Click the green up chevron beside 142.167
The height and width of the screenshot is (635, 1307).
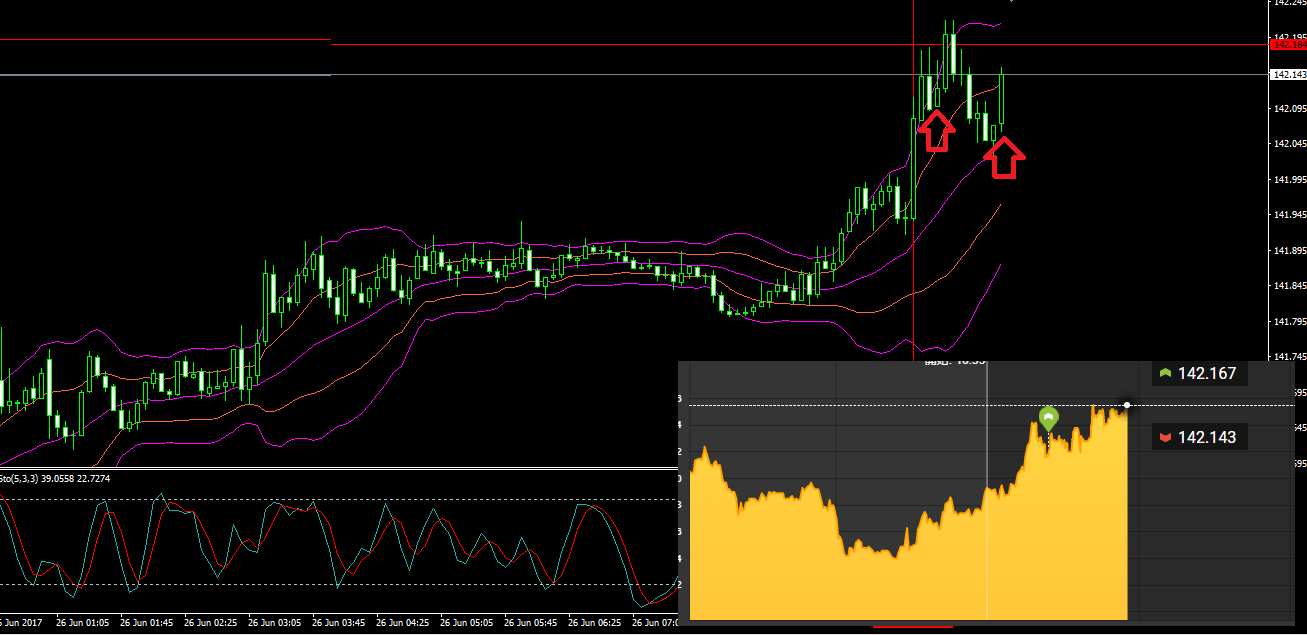(1164, 374)
